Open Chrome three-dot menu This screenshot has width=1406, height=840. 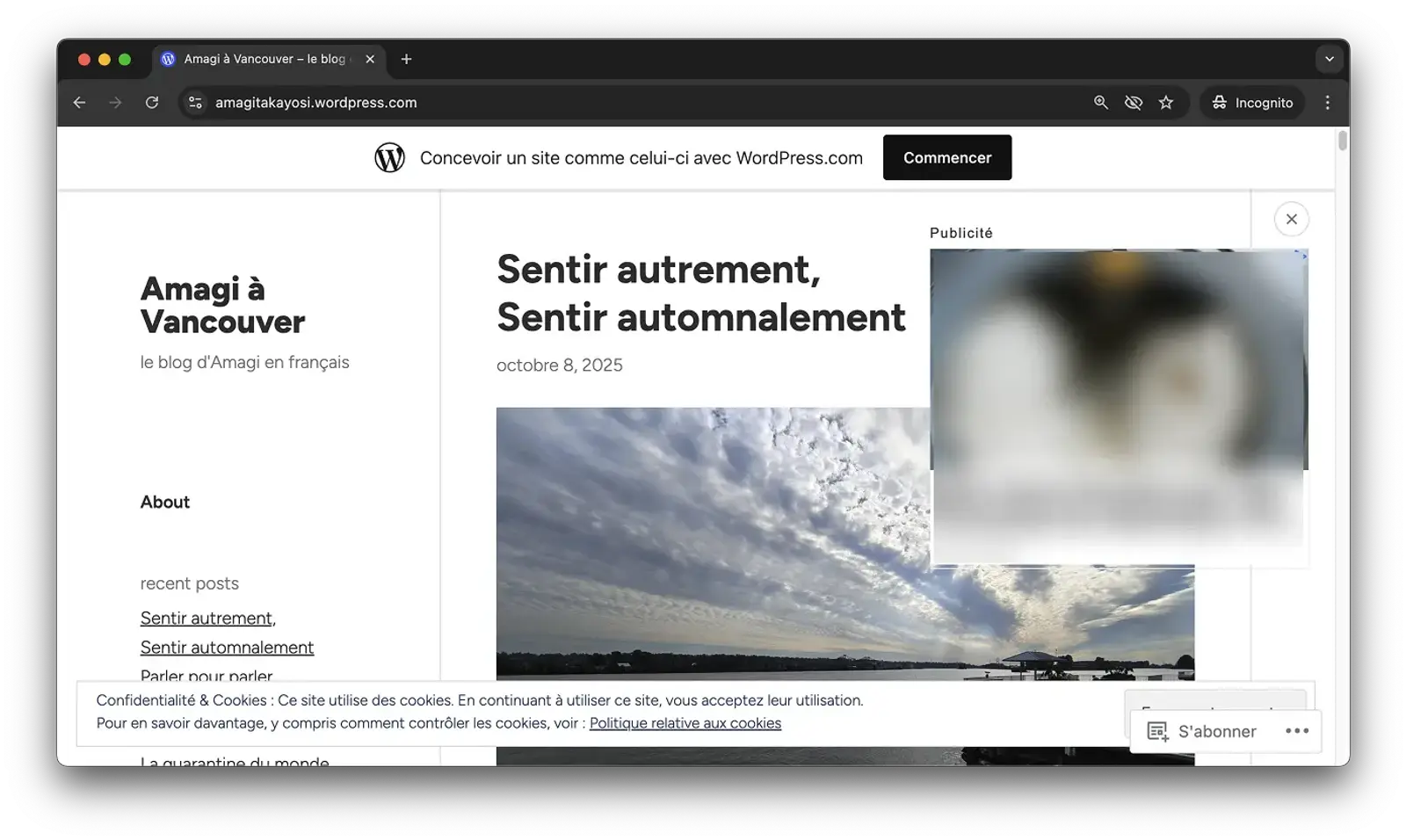[1327, 103]
